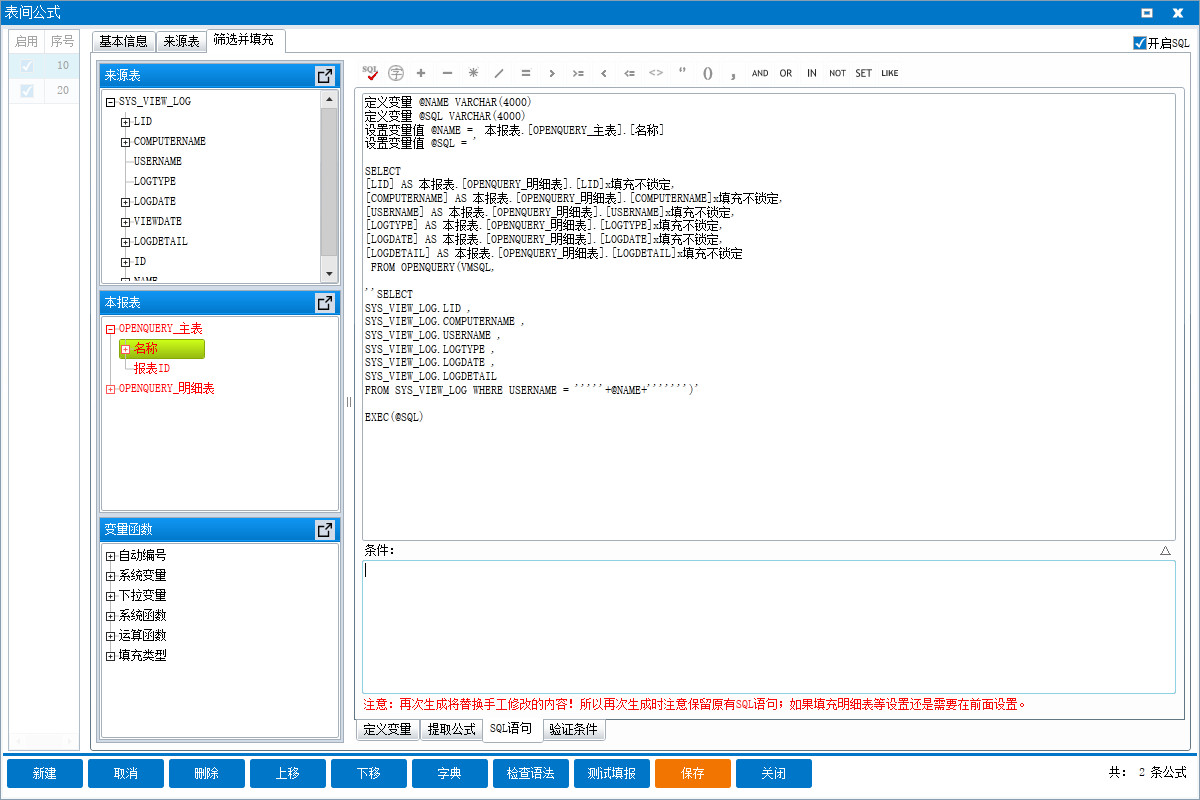Screen dimensions: 1200x800
Task: Insert the greater-than-or-equal operator
Action: 577,73
